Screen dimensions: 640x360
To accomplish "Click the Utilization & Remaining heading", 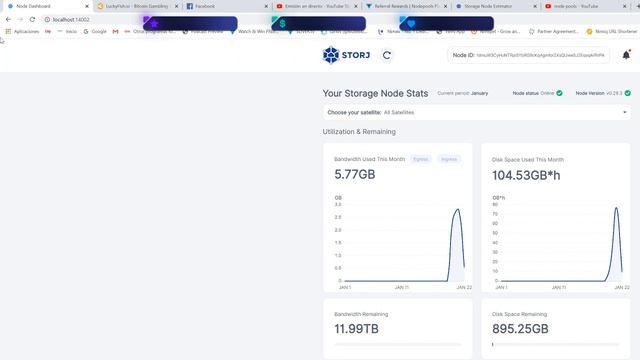I will click(359, 132).
